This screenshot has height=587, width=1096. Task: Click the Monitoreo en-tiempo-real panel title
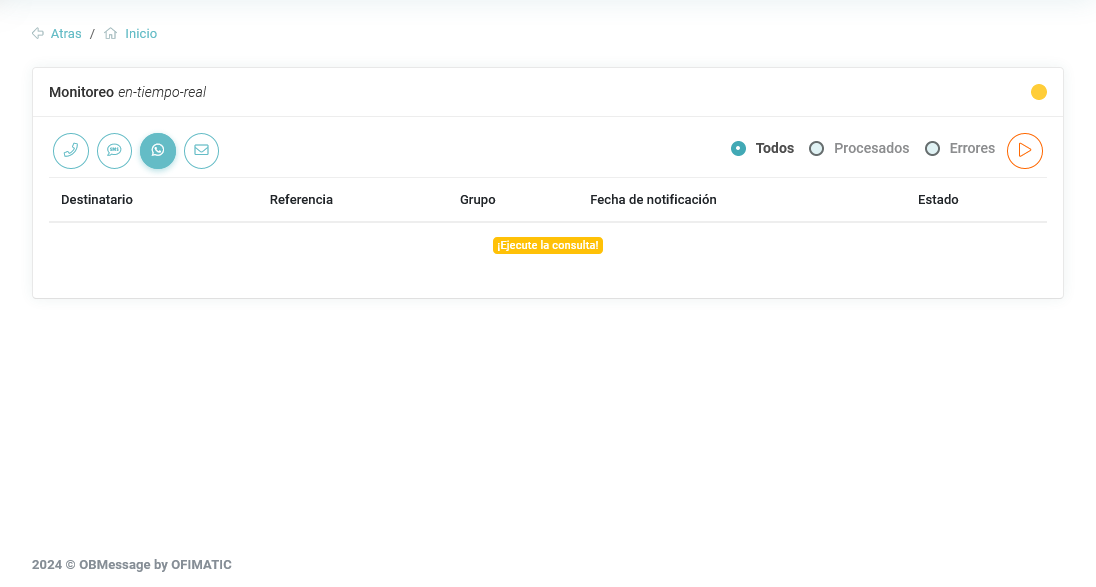(x=127, y=92)
